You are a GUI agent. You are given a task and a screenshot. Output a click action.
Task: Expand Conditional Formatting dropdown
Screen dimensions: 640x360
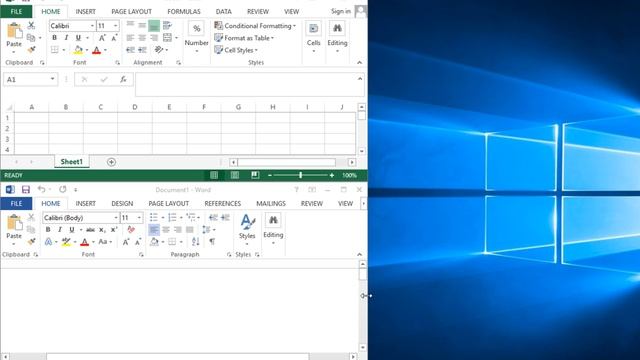[x=295, y=26]
